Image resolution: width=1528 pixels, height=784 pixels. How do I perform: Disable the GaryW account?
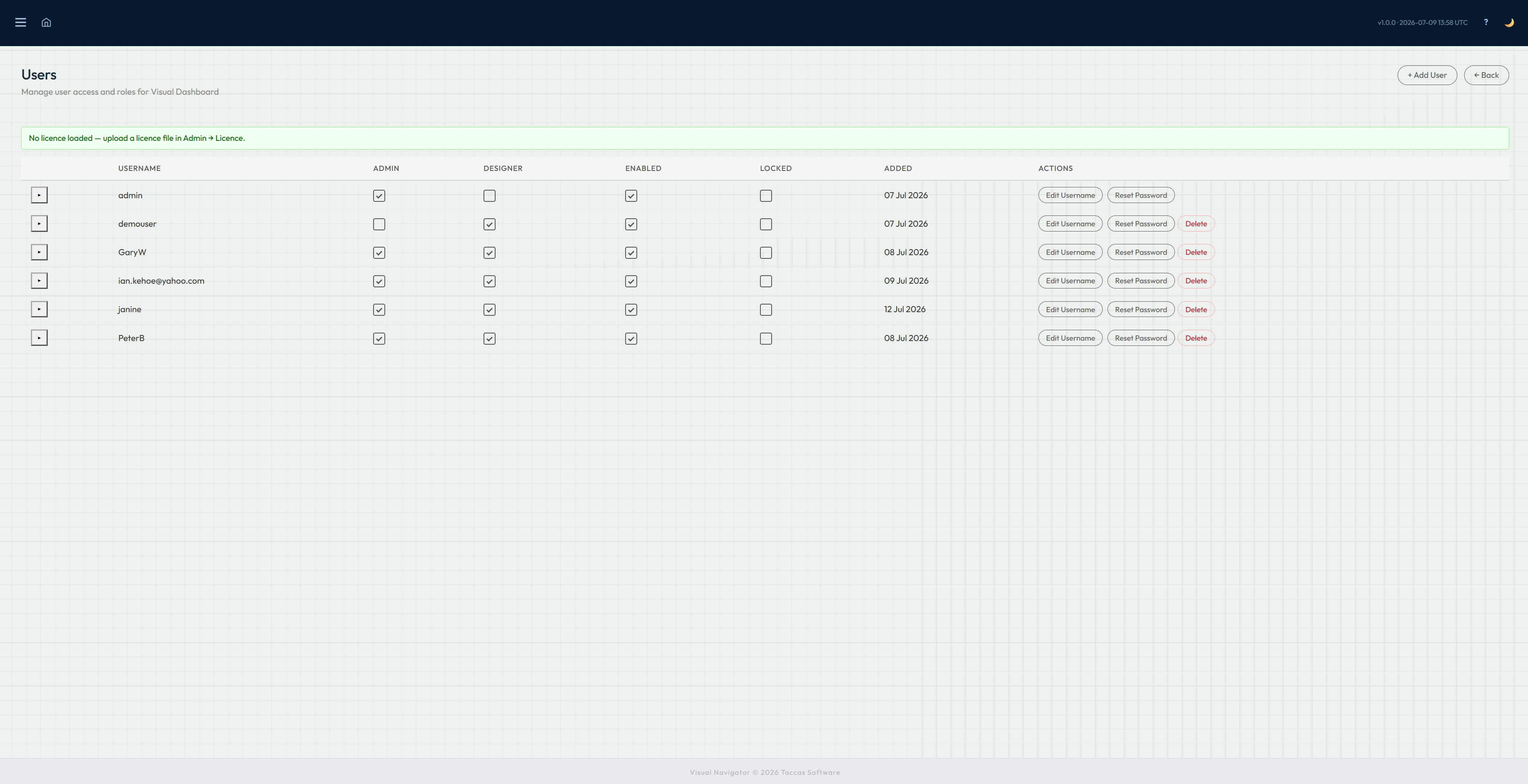(631, 253)
